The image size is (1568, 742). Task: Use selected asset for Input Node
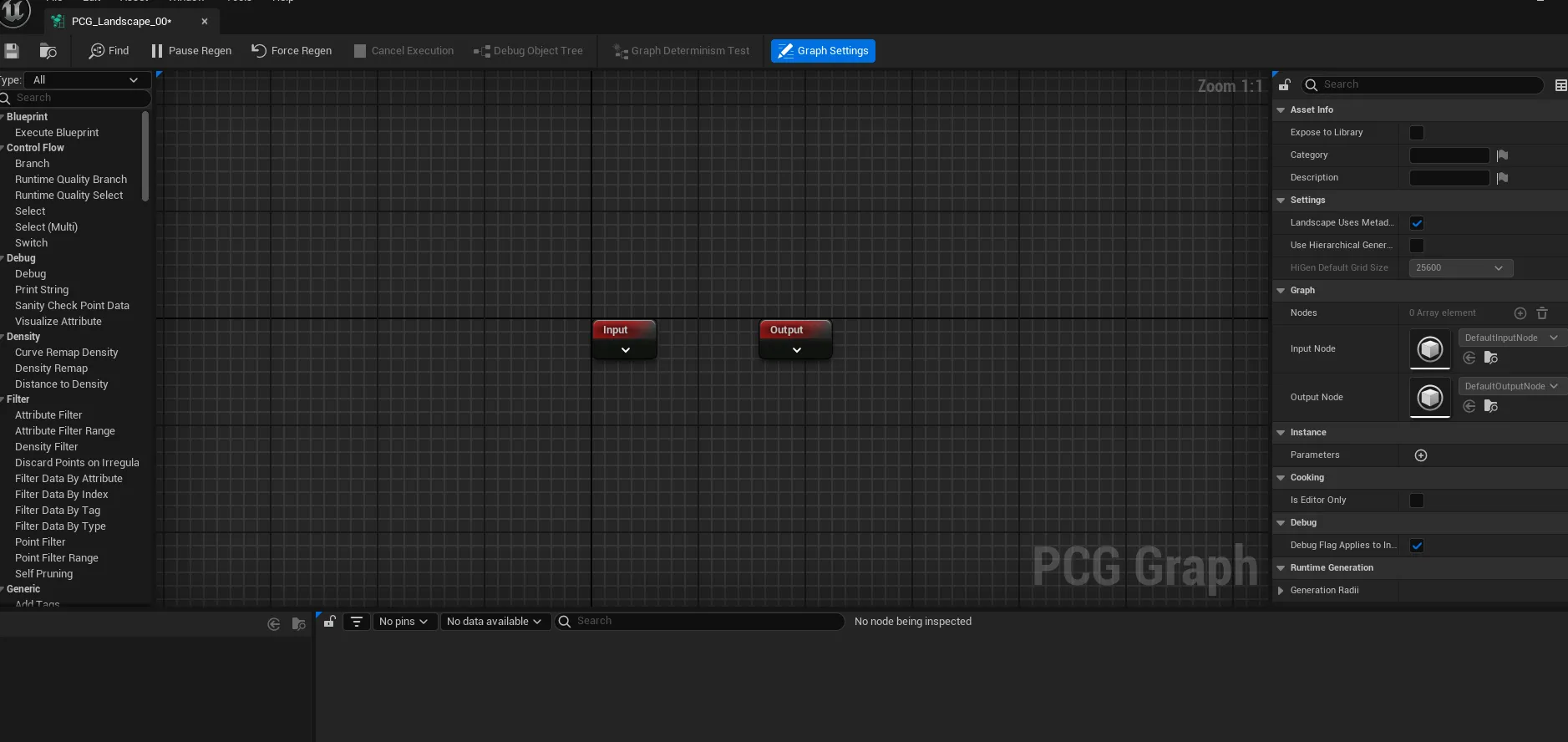(1469, 358)
